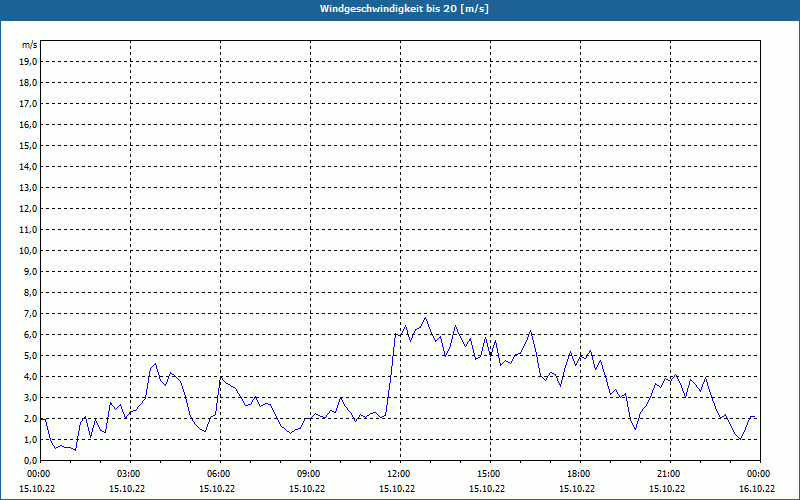
Task: Pick the '14,0' y-axis tick label
Action: pyautogui.click(x=27, y=166)
